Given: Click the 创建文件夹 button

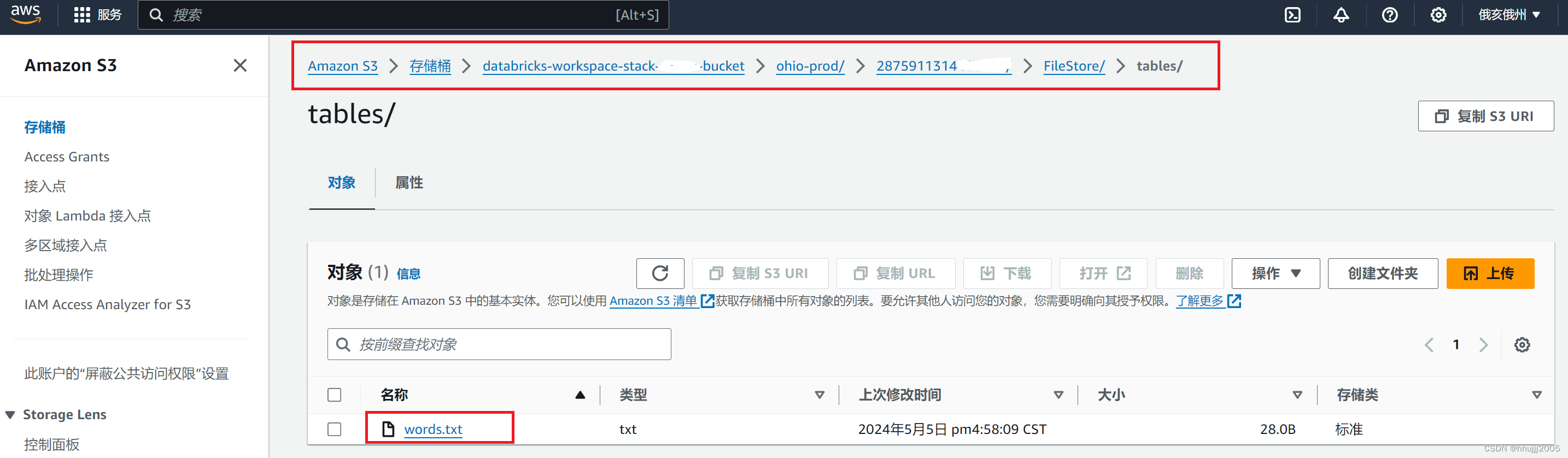Looking at the screenshot, I should click(1382, 274).
